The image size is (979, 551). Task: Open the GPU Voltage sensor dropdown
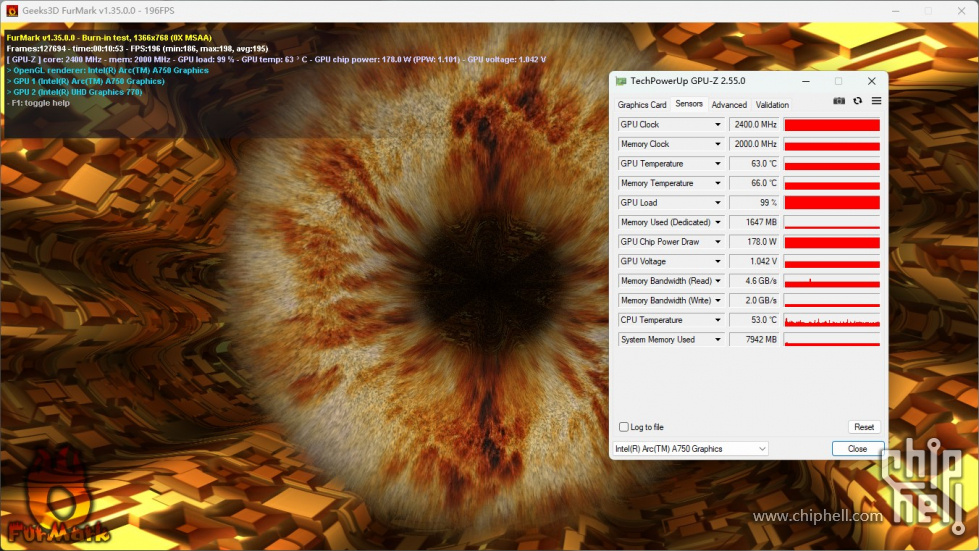point(717,261)
